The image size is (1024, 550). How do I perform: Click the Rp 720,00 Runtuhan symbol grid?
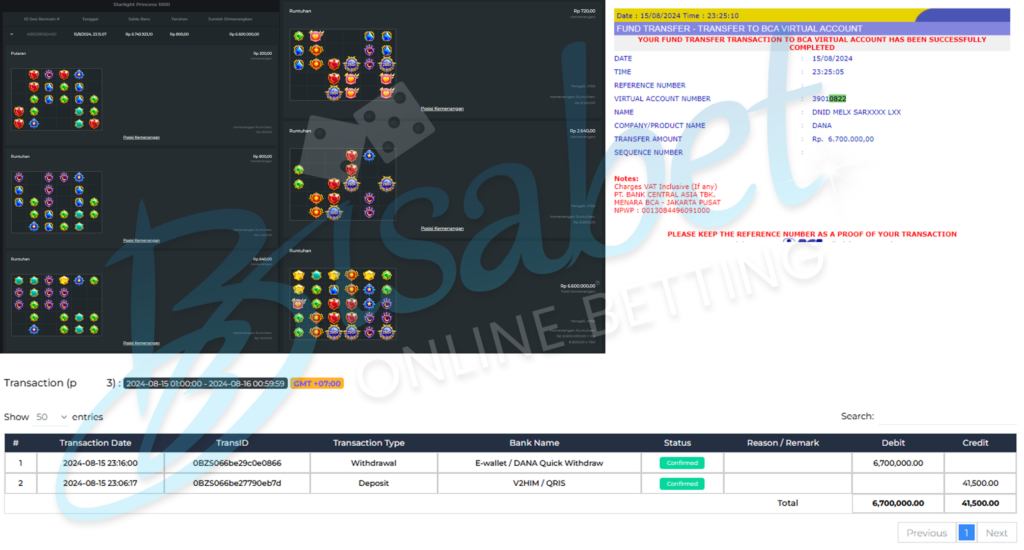pos(343,65)
